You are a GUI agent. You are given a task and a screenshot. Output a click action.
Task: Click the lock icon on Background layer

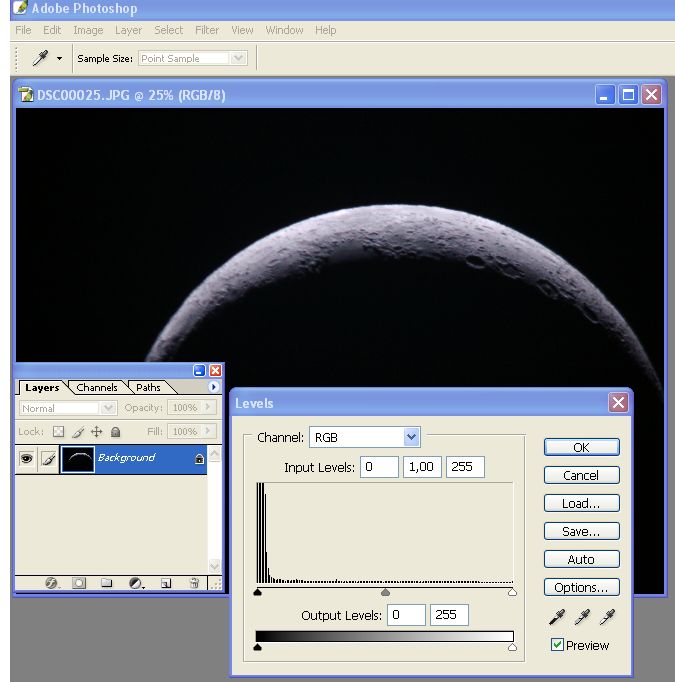click(199, 458)
